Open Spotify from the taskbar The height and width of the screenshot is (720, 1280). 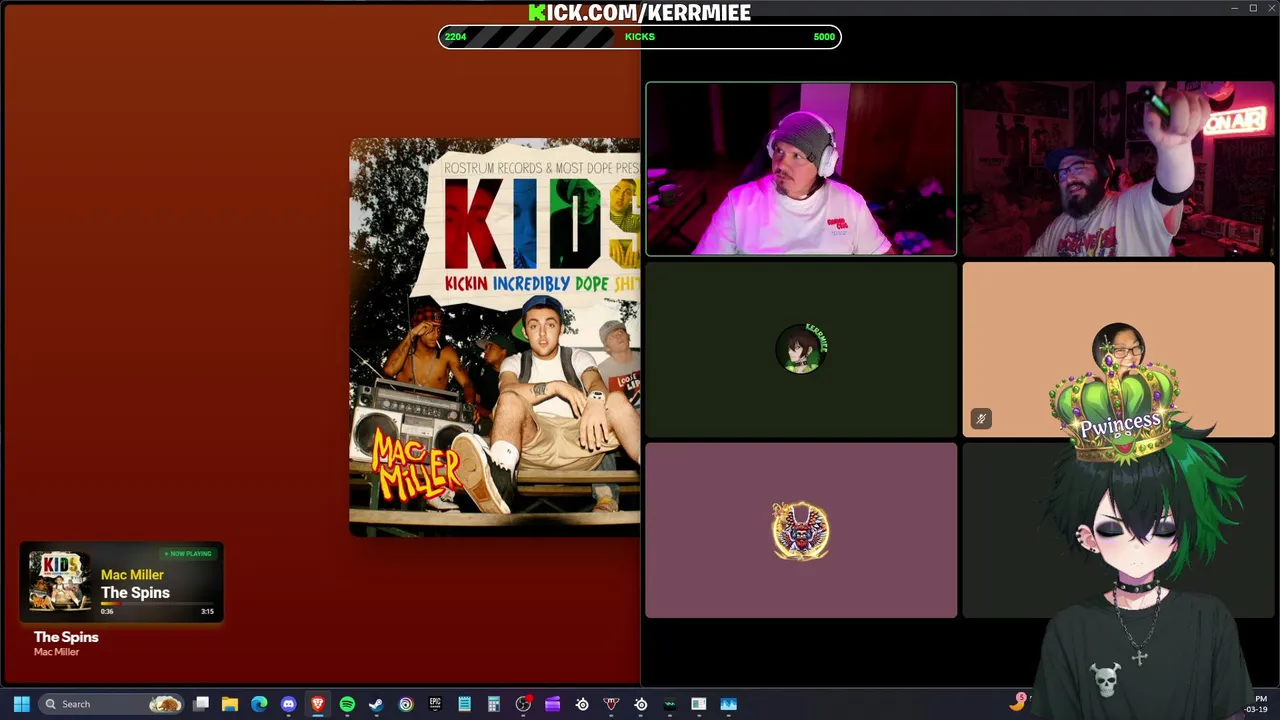(x=347, y=704)
